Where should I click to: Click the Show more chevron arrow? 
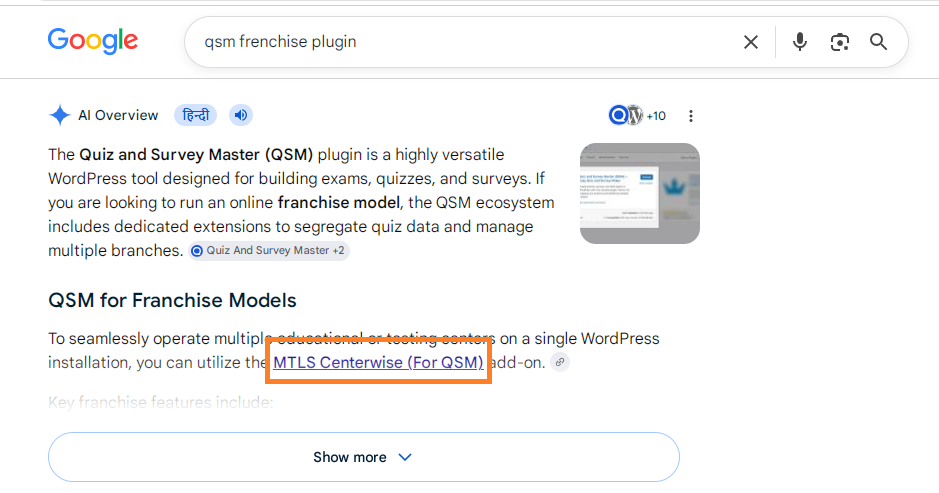coord(405,457)
